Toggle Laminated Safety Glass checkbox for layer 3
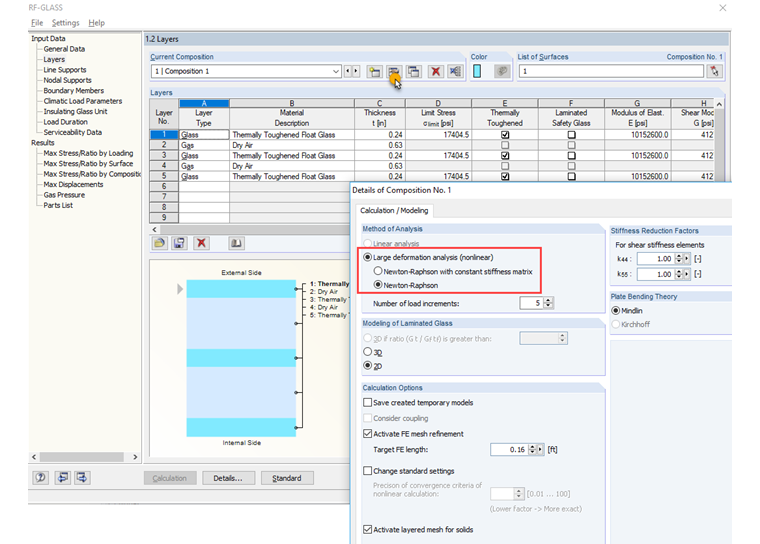The image size is (760, 544). (x=571, y=156)
